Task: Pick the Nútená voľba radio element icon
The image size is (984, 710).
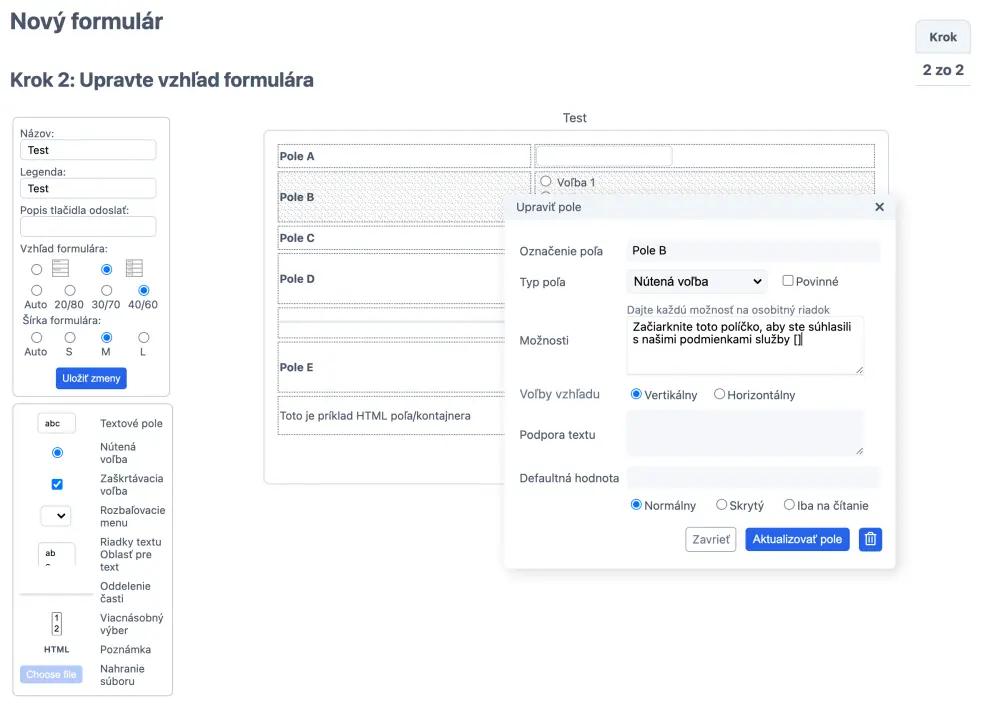Action: (57, 453)
